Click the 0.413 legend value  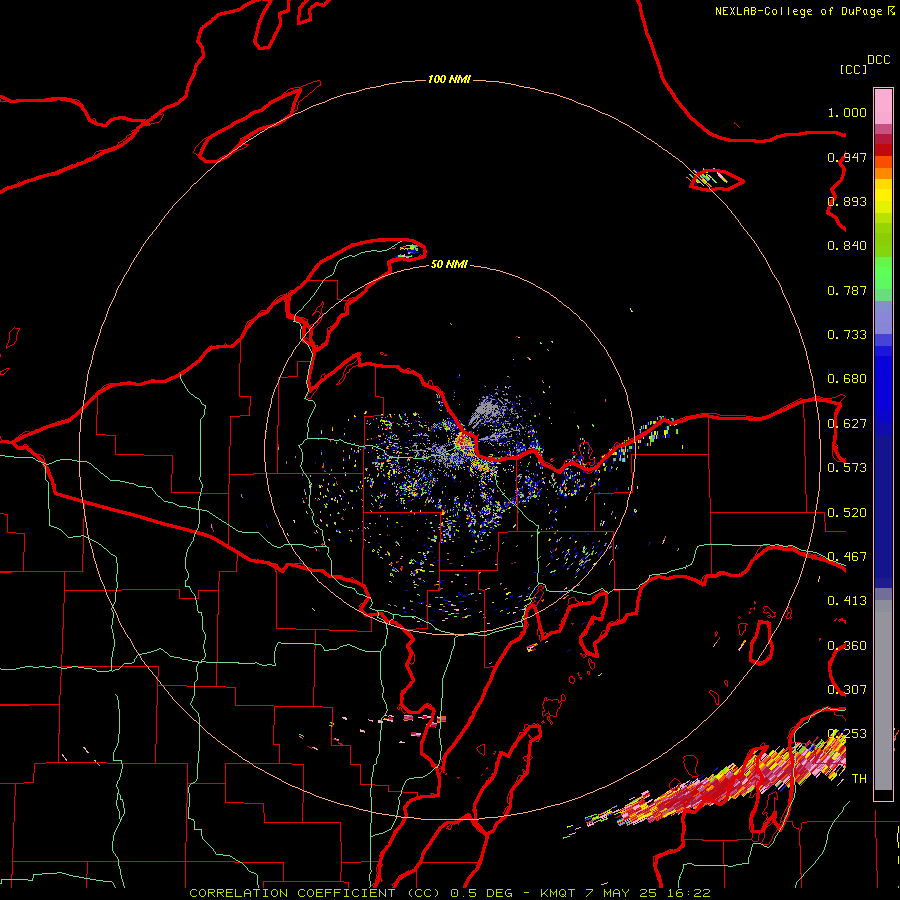click(847, 601)
